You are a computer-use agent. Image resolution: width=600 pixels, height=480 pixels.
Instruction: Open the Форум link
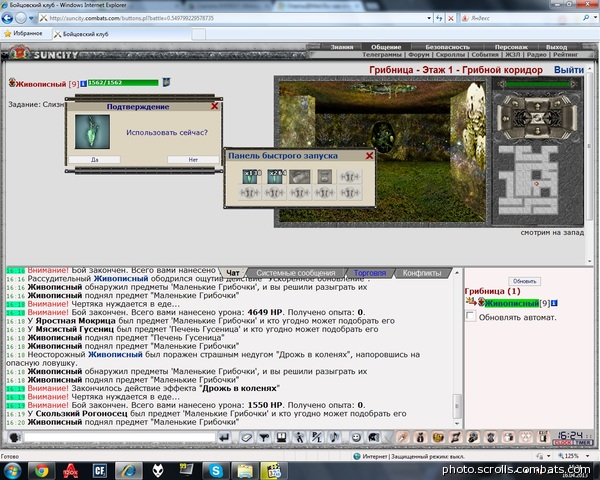pyautogui.click(x=418, y=55)
